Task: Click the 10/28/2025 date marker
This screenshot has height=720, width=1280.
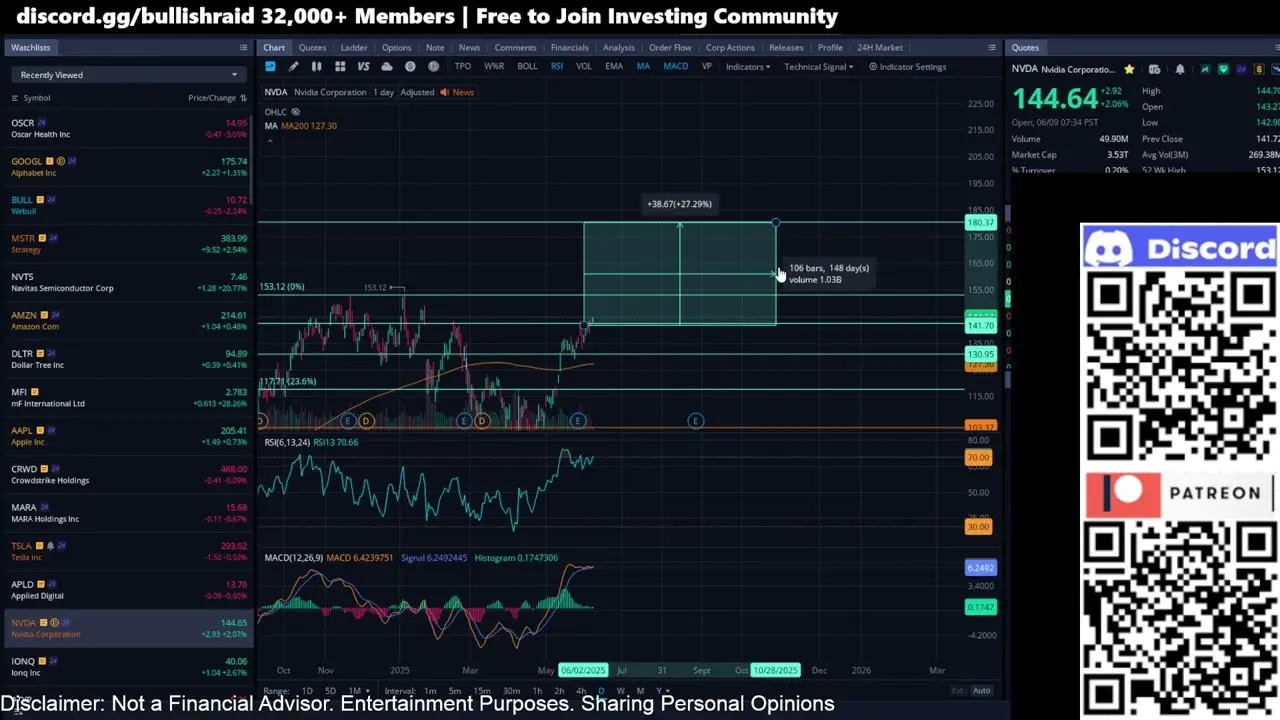Action: click(775, 670)
